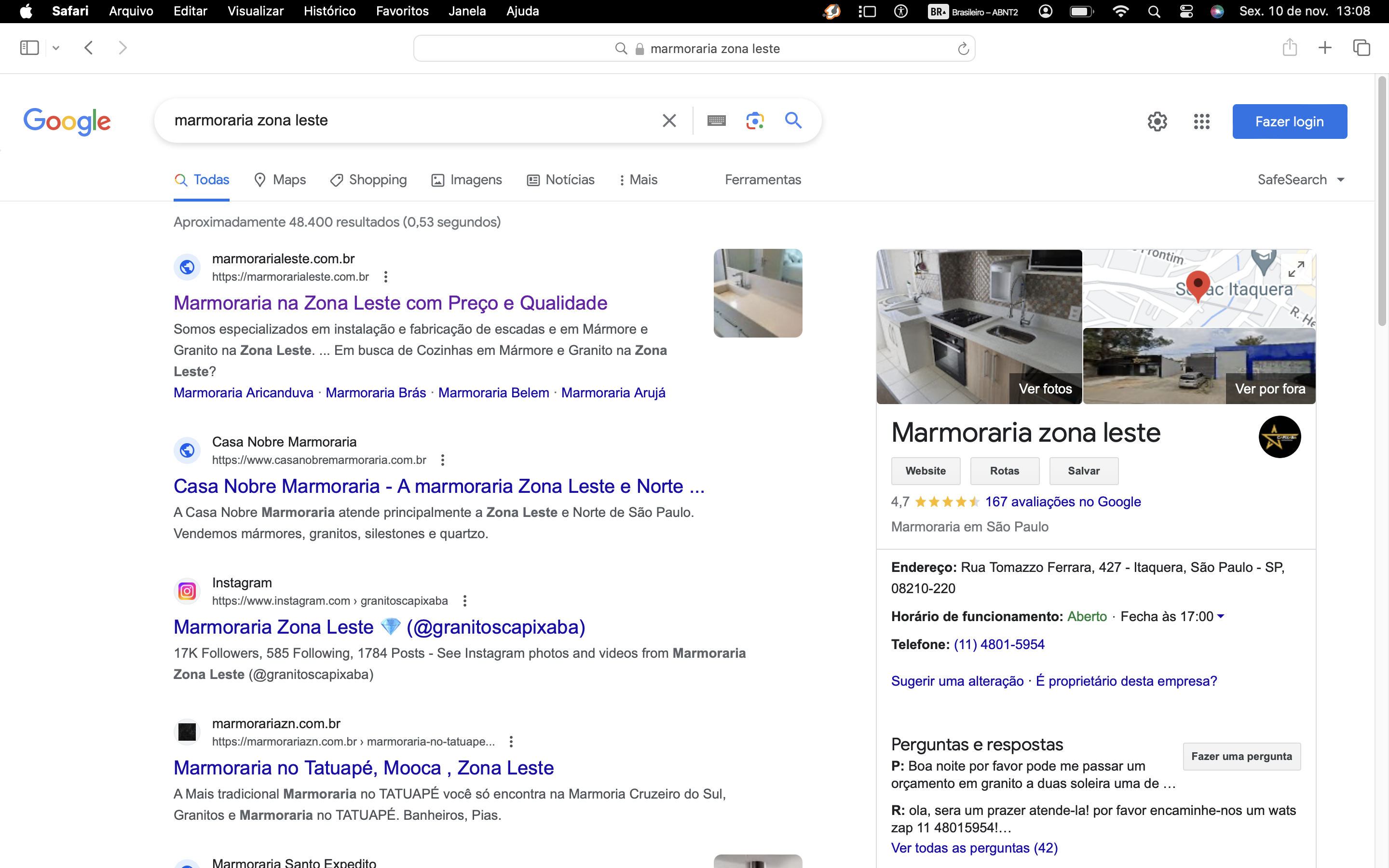Viewport: 1389px width, 868px height.
Task: Submit search with magnifier icon
Action: [x=793, y=120]
